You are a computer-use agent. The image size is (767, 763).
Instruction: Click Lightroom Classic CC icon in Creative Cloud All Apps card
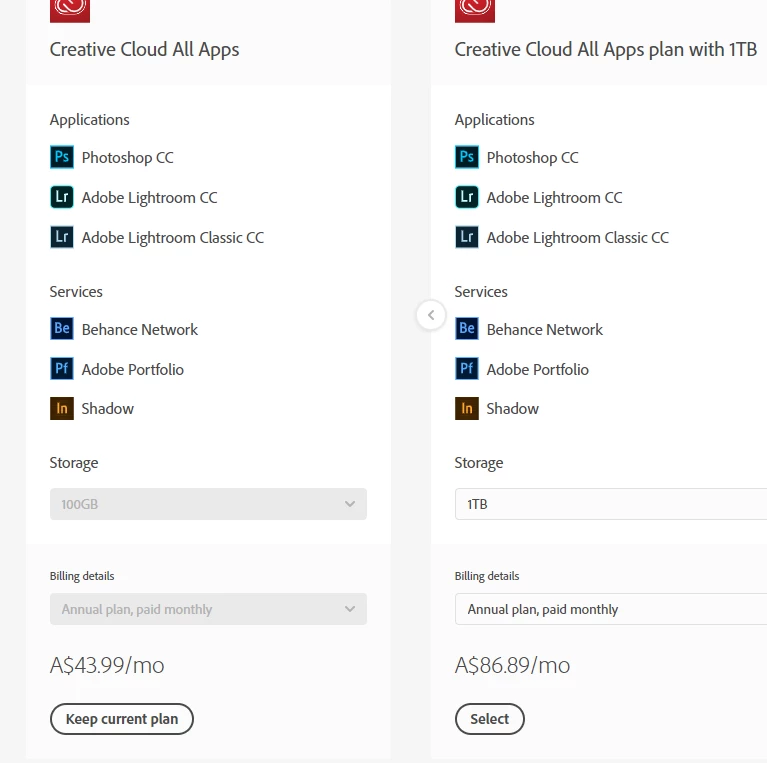tap(62, 237)
